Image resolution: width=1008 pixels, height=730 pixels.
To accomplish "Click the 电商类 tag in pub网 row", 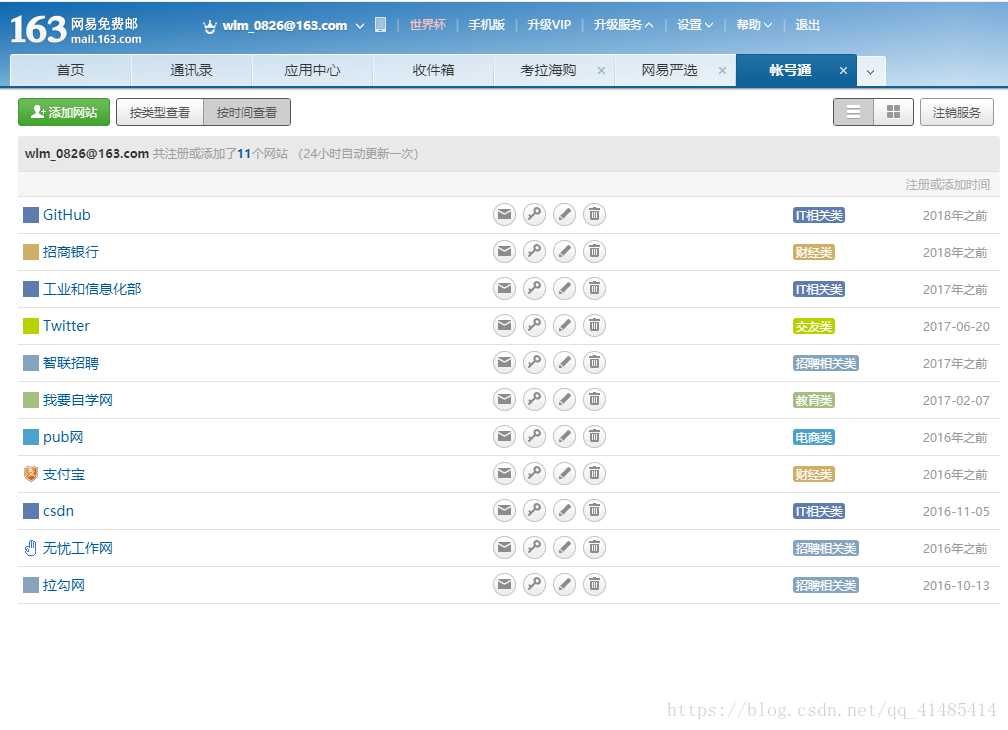I will click(x=814, y=438).
